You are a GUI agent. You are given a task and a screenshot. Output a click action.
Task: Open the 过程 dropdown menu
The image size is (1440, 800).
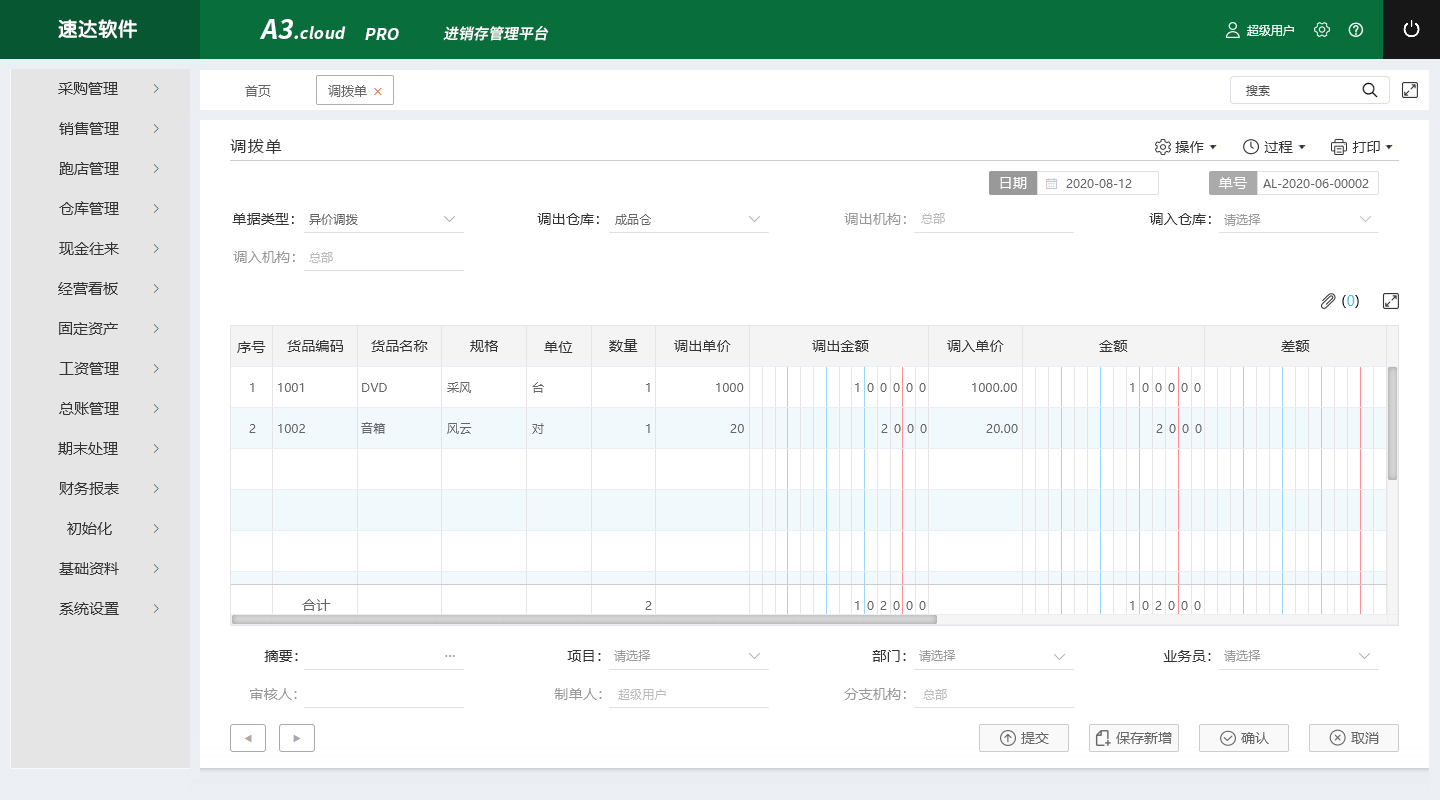click(x=1274, y=147)
